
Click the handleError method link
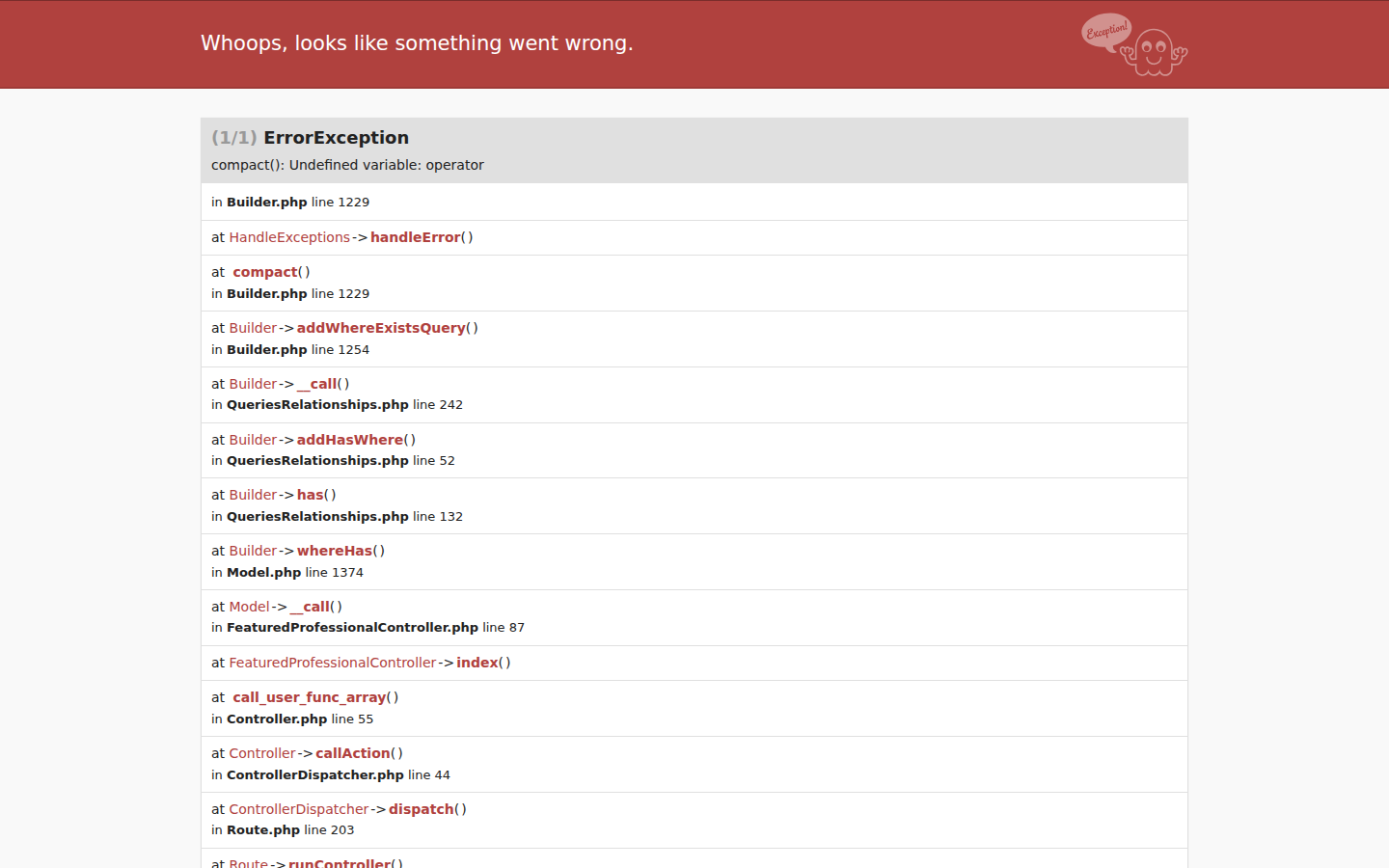coord(416,237)
